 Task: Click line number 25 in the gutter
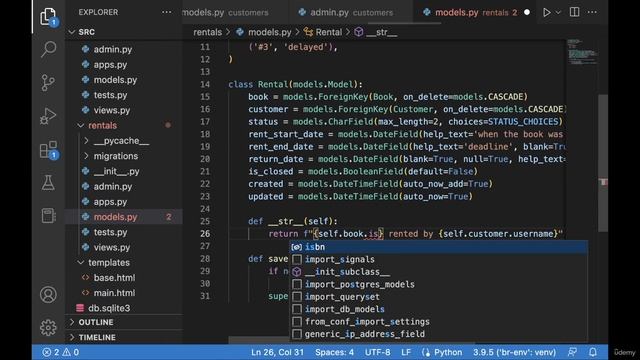(x=205, y=221)
